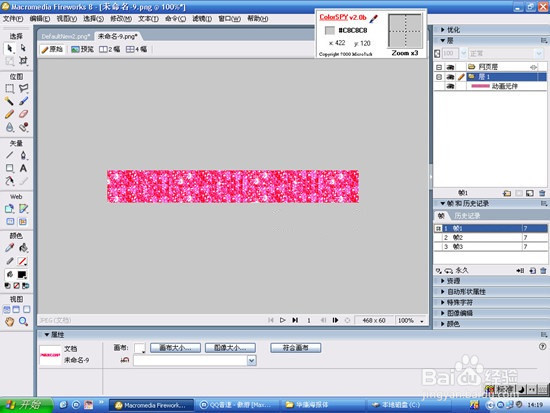
Task: Select the Zoom magnifier tool
Action: point(23,321)
